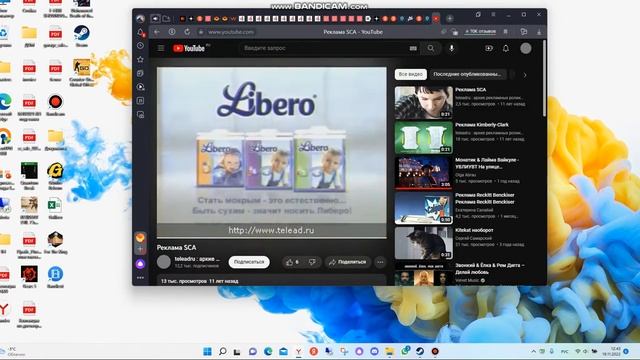Dislike the video with thumbs down

(x=312, y=262)
